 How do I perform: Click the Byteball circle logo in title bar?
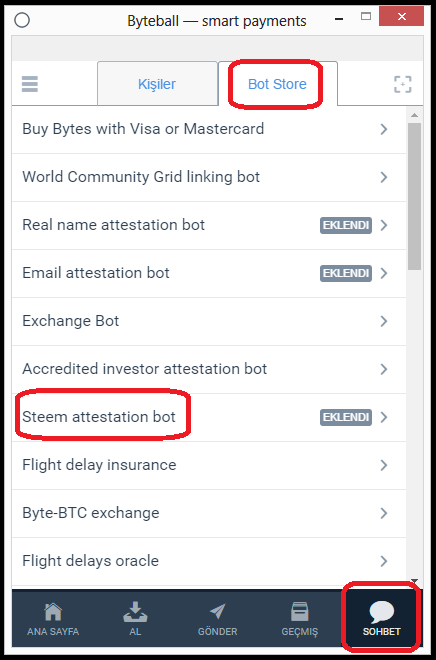click(22, 20)
